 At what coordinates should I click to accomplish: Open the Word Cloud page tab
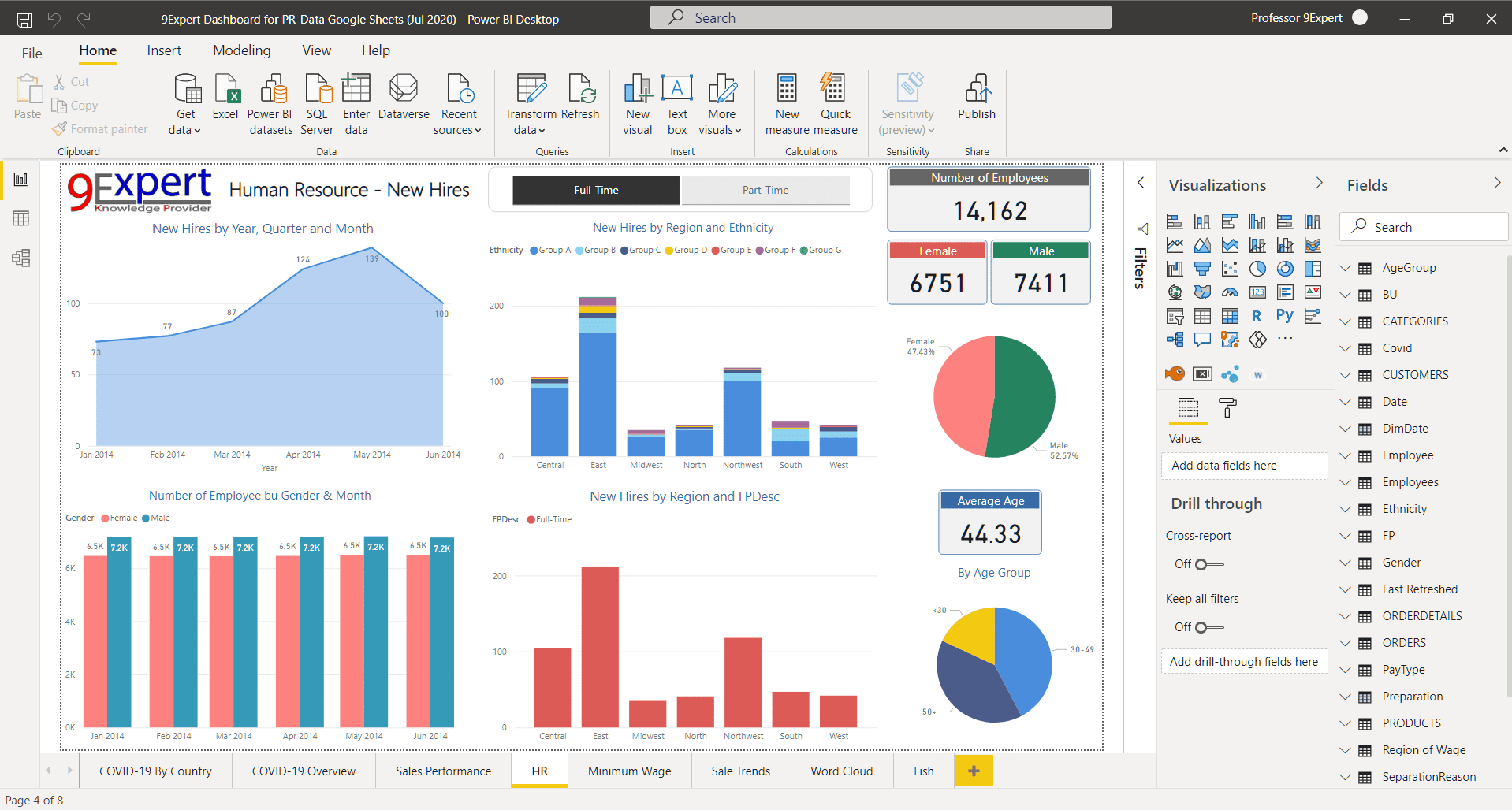[841, 771]
